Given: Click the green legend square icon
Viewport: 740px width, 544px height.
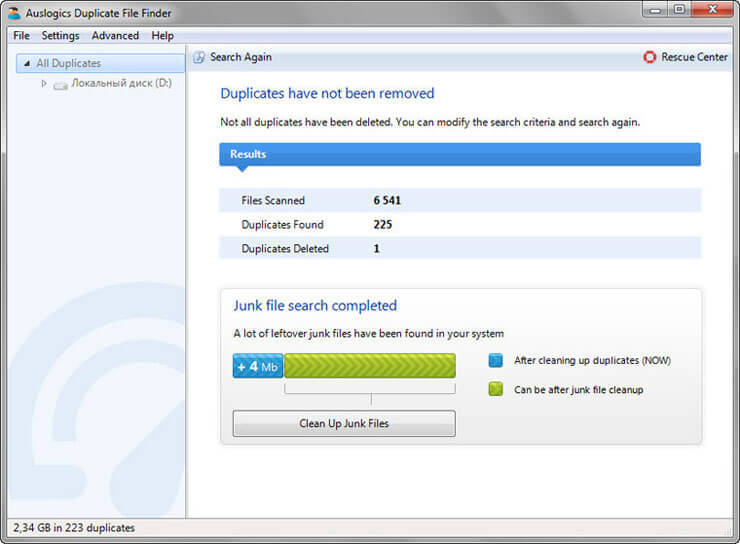Looking at the screenshot, I should 496,389.
